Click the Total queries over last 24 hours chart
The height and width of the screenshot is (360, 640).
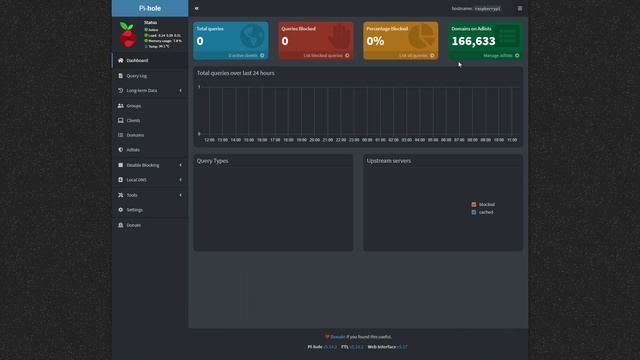358,111
